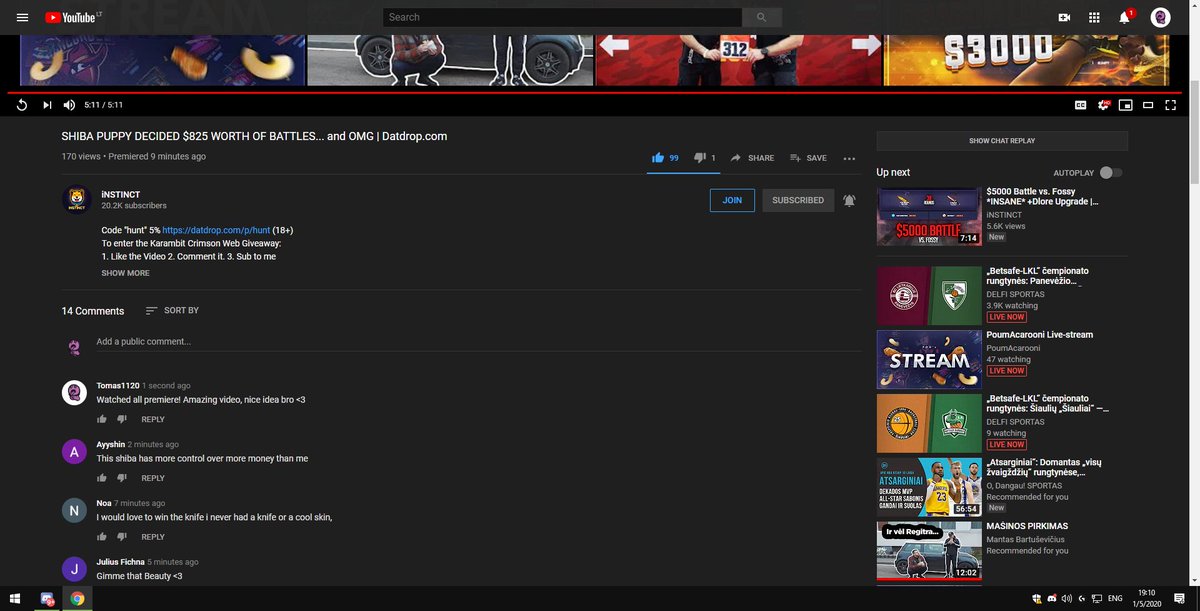Click the search magnifier button

pyautogui.click(x=762, y=17)
